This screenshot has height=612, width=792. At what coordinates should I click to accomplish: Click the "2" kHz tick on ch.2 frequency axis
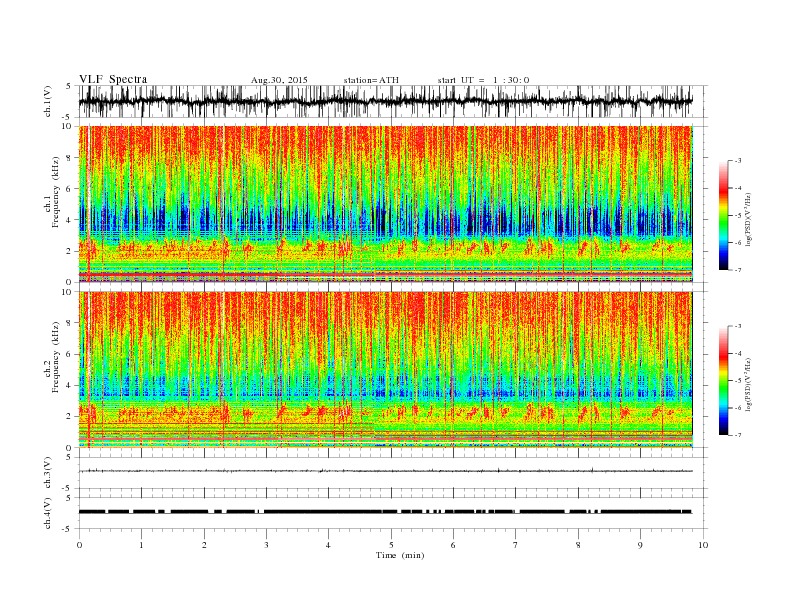point(70,417)
